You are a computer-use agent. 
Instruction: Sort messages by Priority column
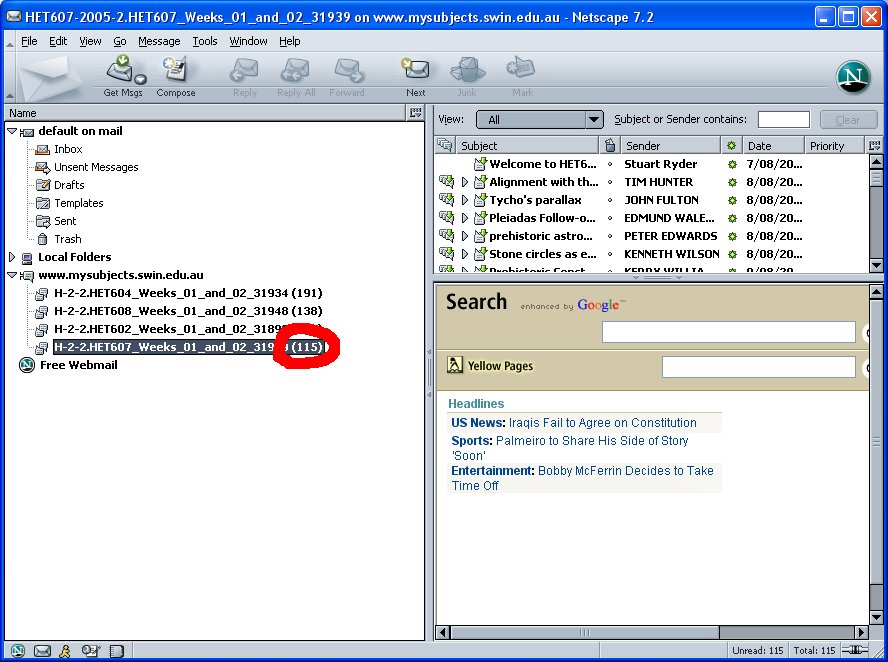[x=835, y=146]
